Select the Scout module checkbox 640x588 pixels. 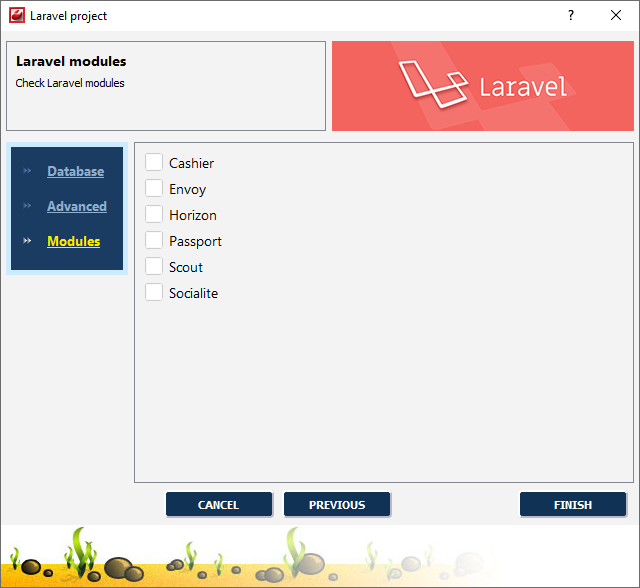pos(154,266)
